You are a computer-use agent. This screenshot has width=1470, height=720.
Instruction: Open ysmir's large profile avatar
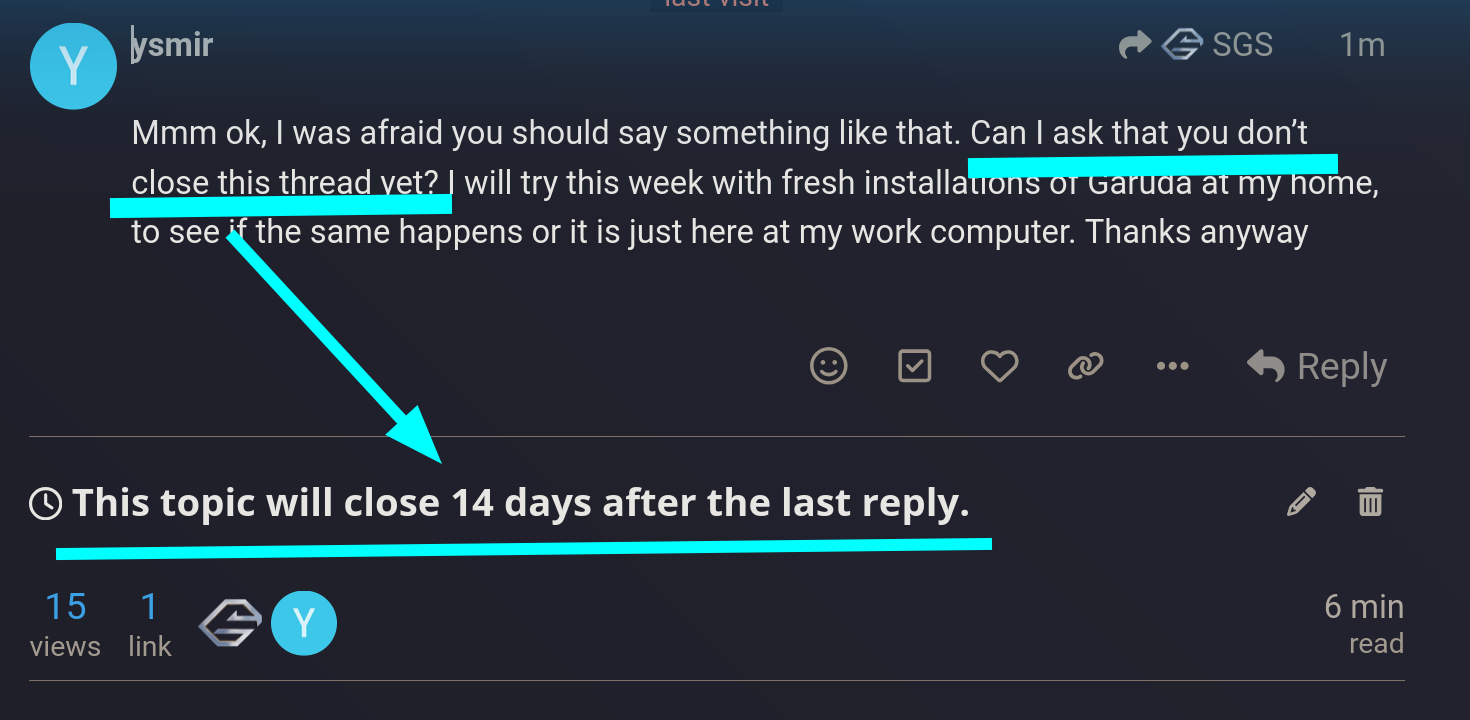pyautogui.click(x=73, y=66)
